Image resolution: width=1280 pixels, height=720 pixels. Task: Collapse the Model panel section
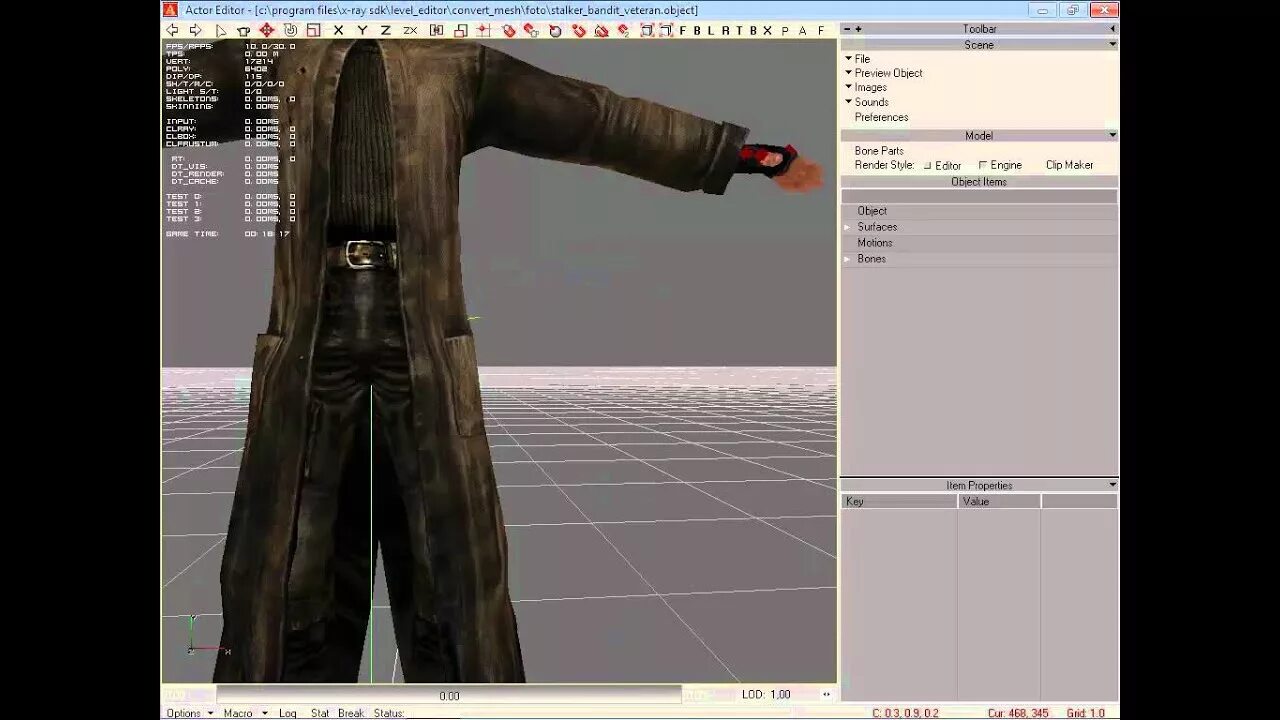coord(1112,135)
